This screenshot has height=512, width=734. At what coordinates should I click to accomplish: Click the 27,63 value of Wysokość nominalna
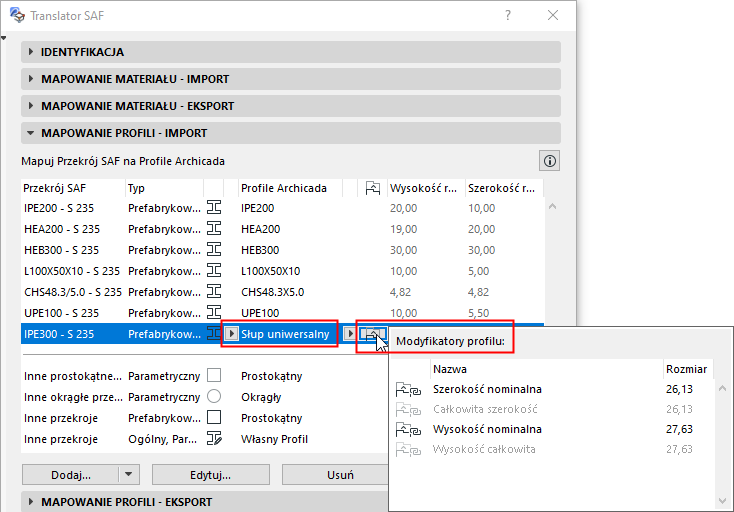tap(679, 429)
